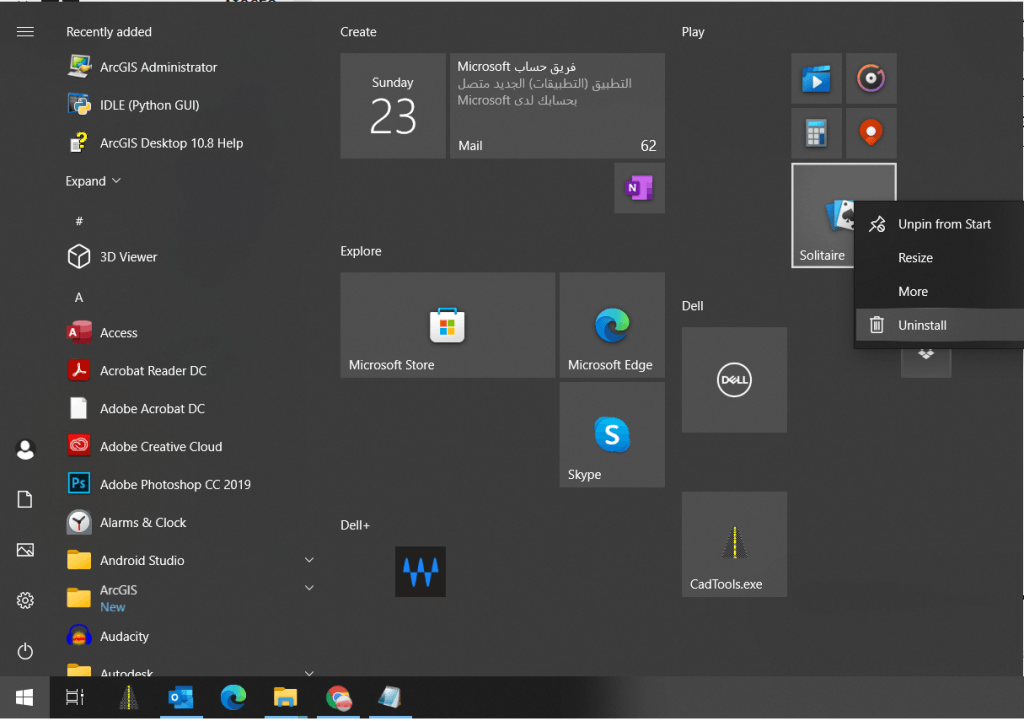Click the Dell tile icon
Viewport: 1024px width, 721px height.
[734, 380]
